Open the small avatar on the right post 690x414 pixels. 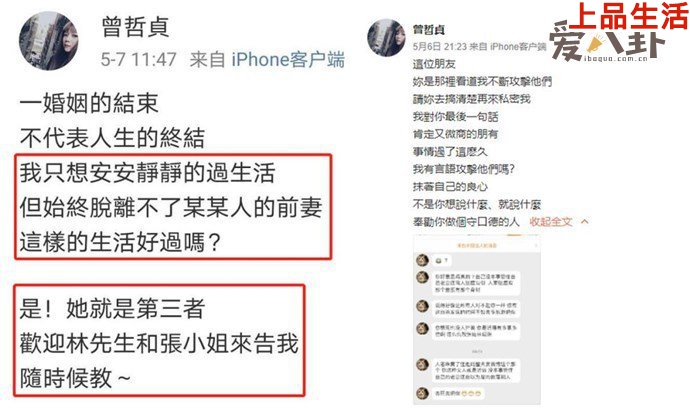click(x=386, y=37)
